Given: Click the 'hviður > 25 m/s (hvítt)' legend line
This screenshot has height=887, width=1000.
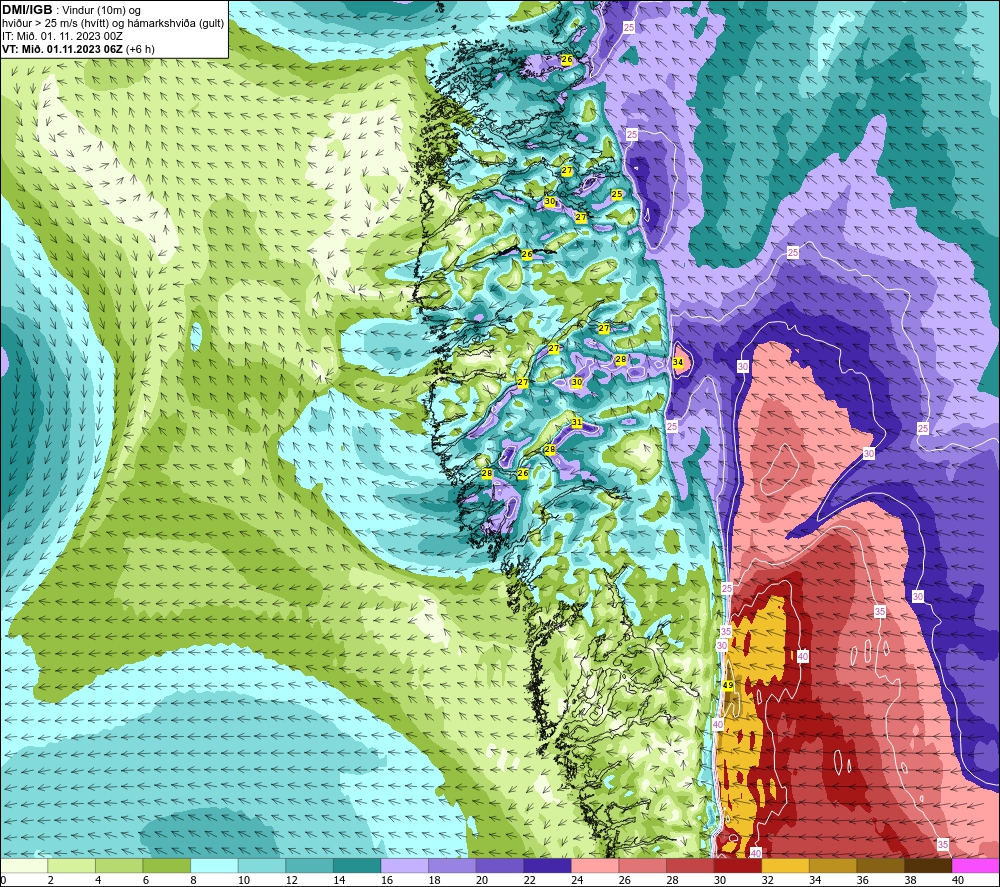Looking at the screenshot, I should (50, 24).
